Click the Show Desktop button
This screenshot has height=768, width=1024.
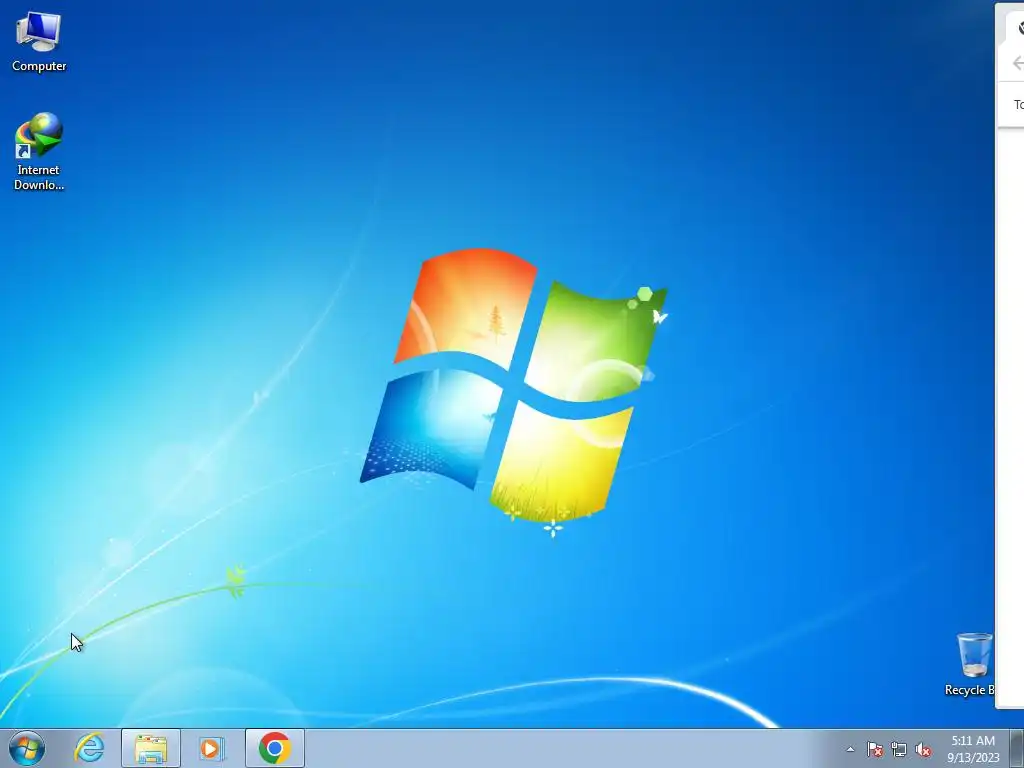[1017, 749]
